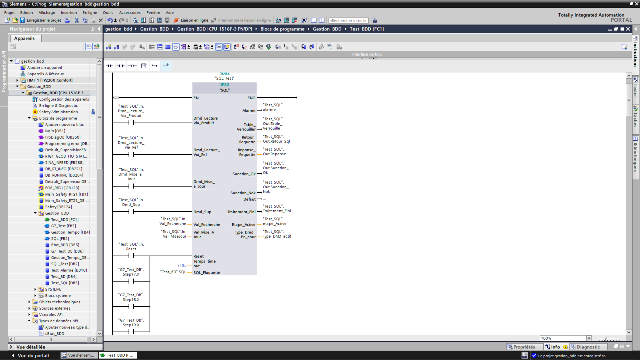Screen dimensions: 640x360
Task: Expand the Blocs système folder
Action: coord(35,296)
